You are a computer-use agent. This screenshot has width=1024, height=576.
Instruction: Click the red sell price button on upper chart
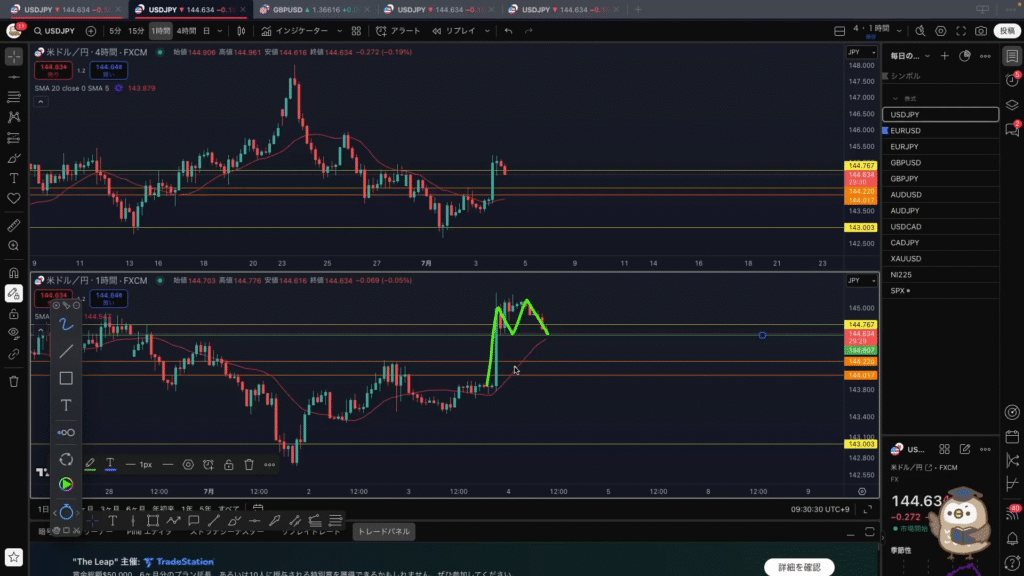point(54,70)
